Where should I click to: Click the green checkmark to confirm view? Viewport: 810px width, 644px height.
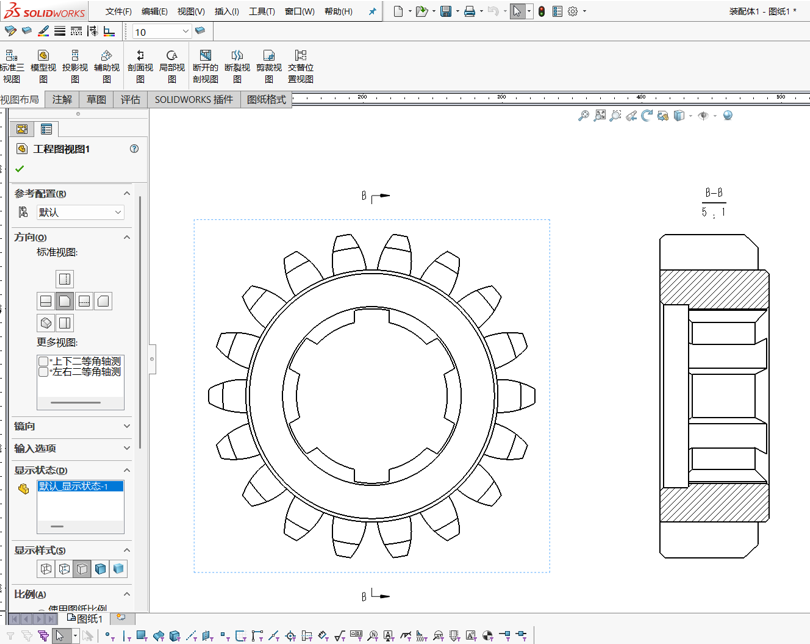click(x=19, y=169)
